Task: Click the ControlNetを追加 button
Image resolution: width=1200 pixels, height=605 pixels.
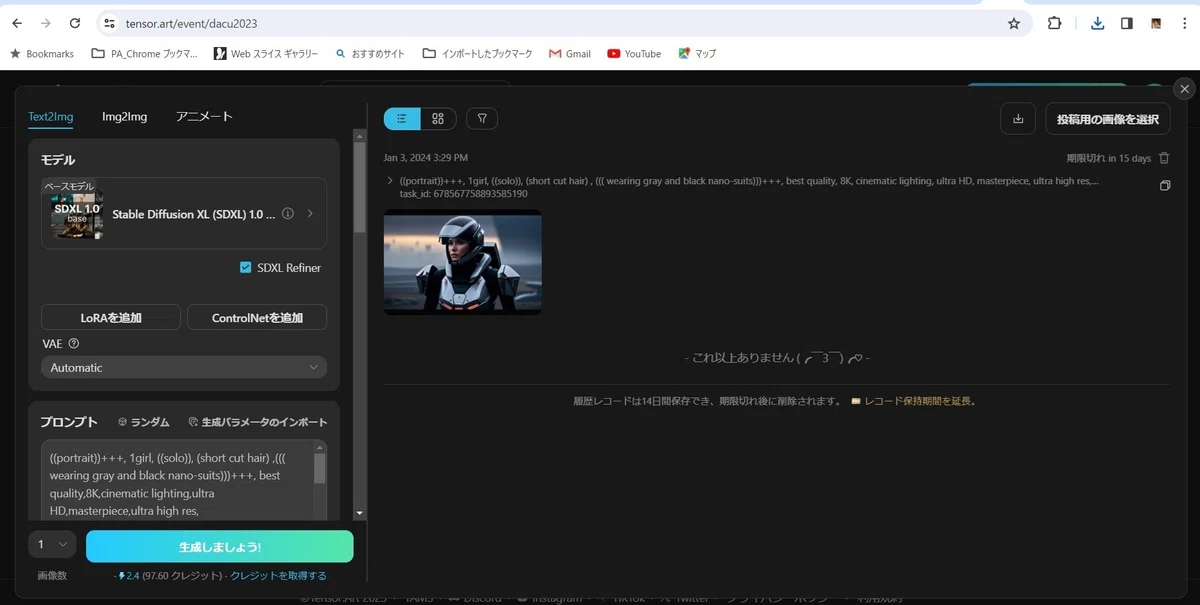Action: [x=257, y=317]
